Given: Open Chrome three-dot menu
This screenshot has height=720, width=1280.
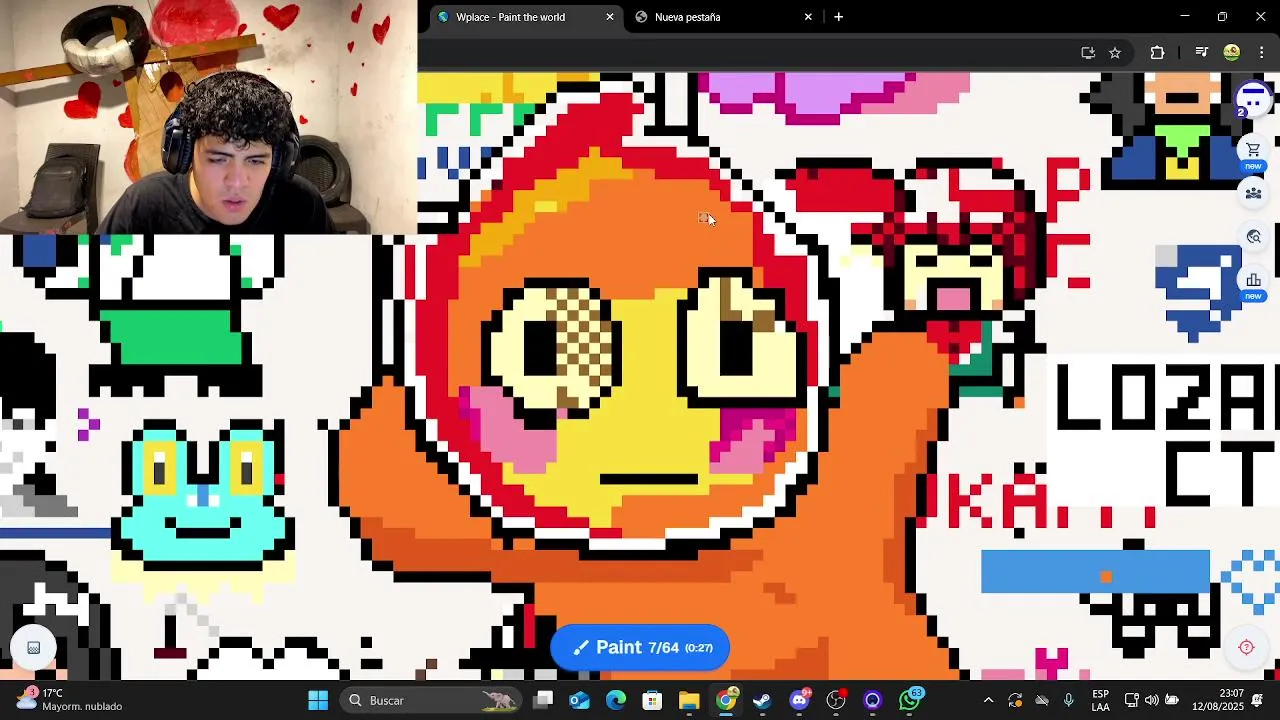Looking at the screenshot, I should pos(1261,53).
